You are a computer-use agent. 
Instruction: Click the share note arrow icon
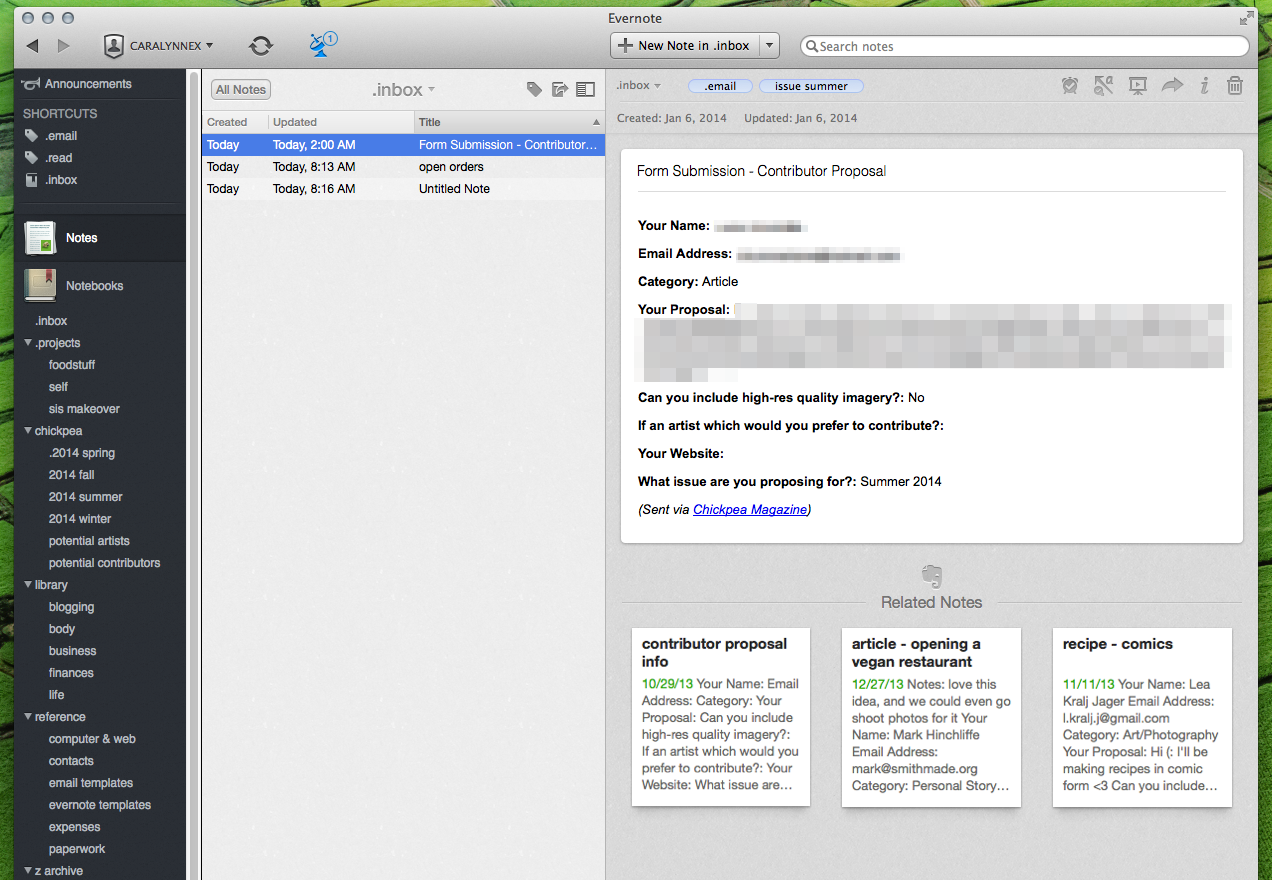click(1172, 86)
